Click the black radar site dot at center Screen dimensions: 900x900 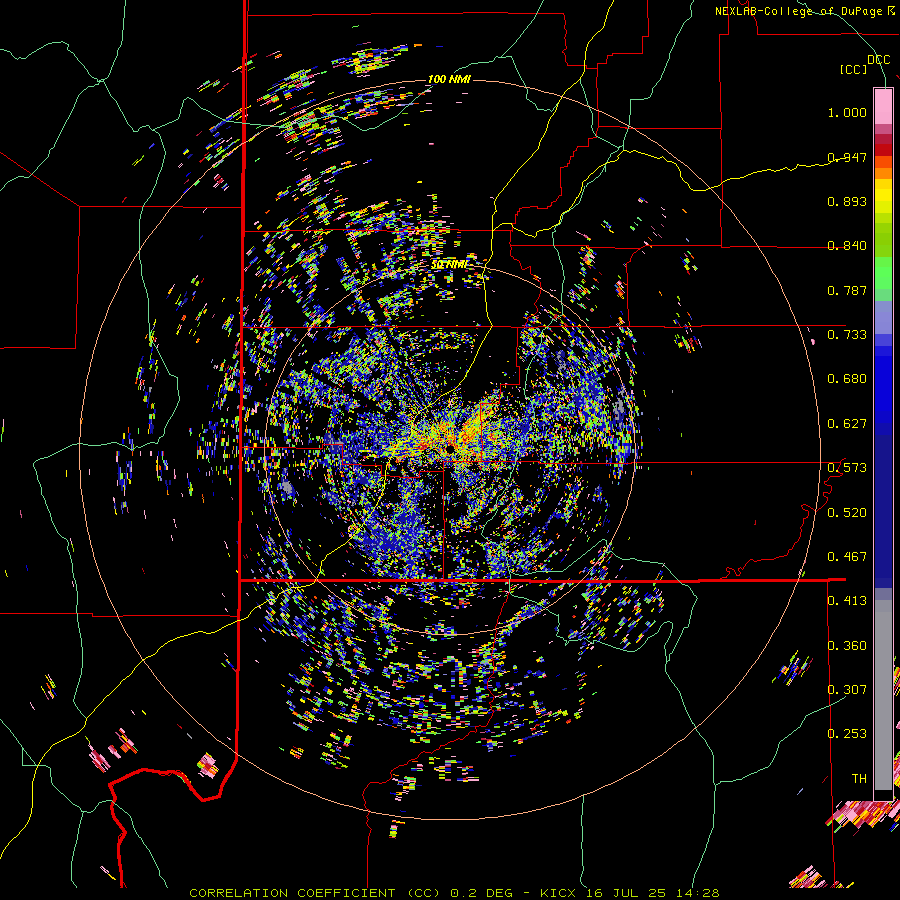[449, 448]
